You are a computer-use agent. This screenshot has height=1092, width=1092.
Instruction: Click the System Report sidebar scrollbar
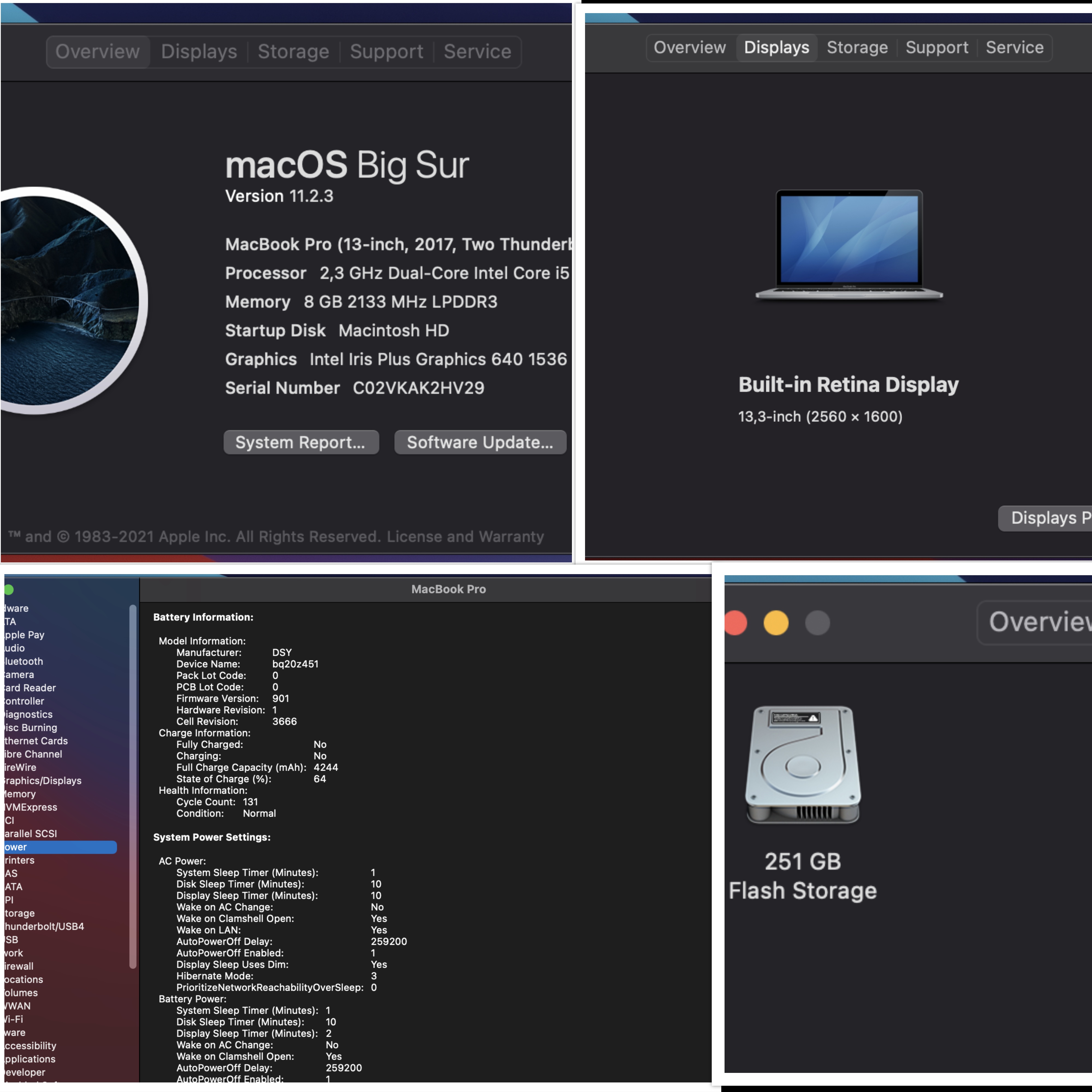pyautogui.click(x=133, y=786)
